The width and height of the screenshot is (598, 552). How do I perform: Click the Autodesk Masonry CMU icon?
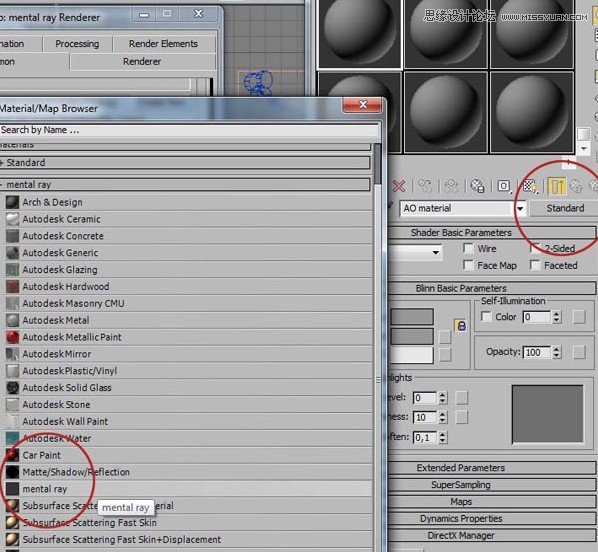click(12, 303)
